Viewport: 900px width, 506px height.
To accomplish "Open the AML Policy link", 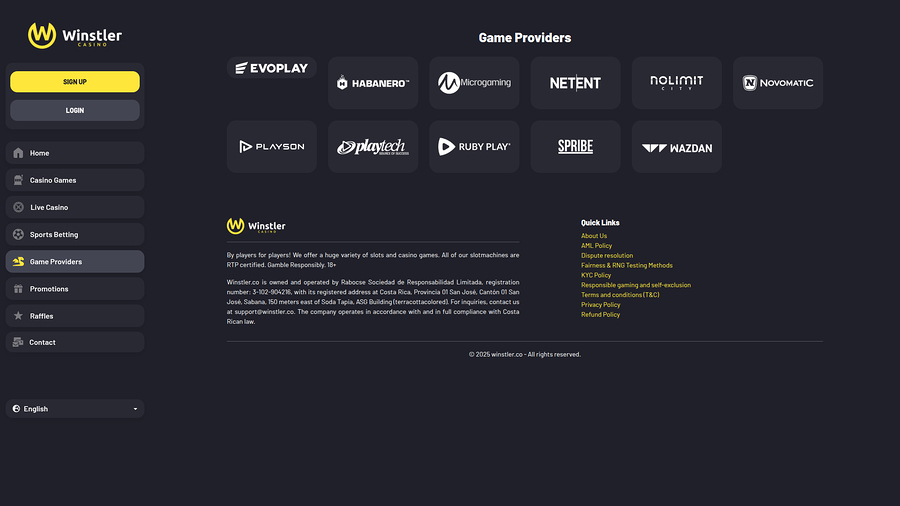I will pyautogui.click(x=596, y=246).
